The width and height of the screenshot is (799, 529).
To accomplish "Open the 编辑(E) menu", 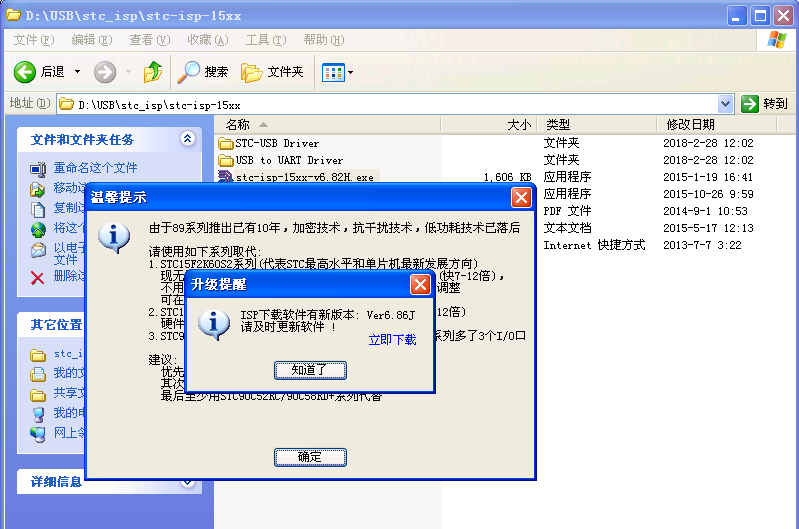I will [92, 40].
